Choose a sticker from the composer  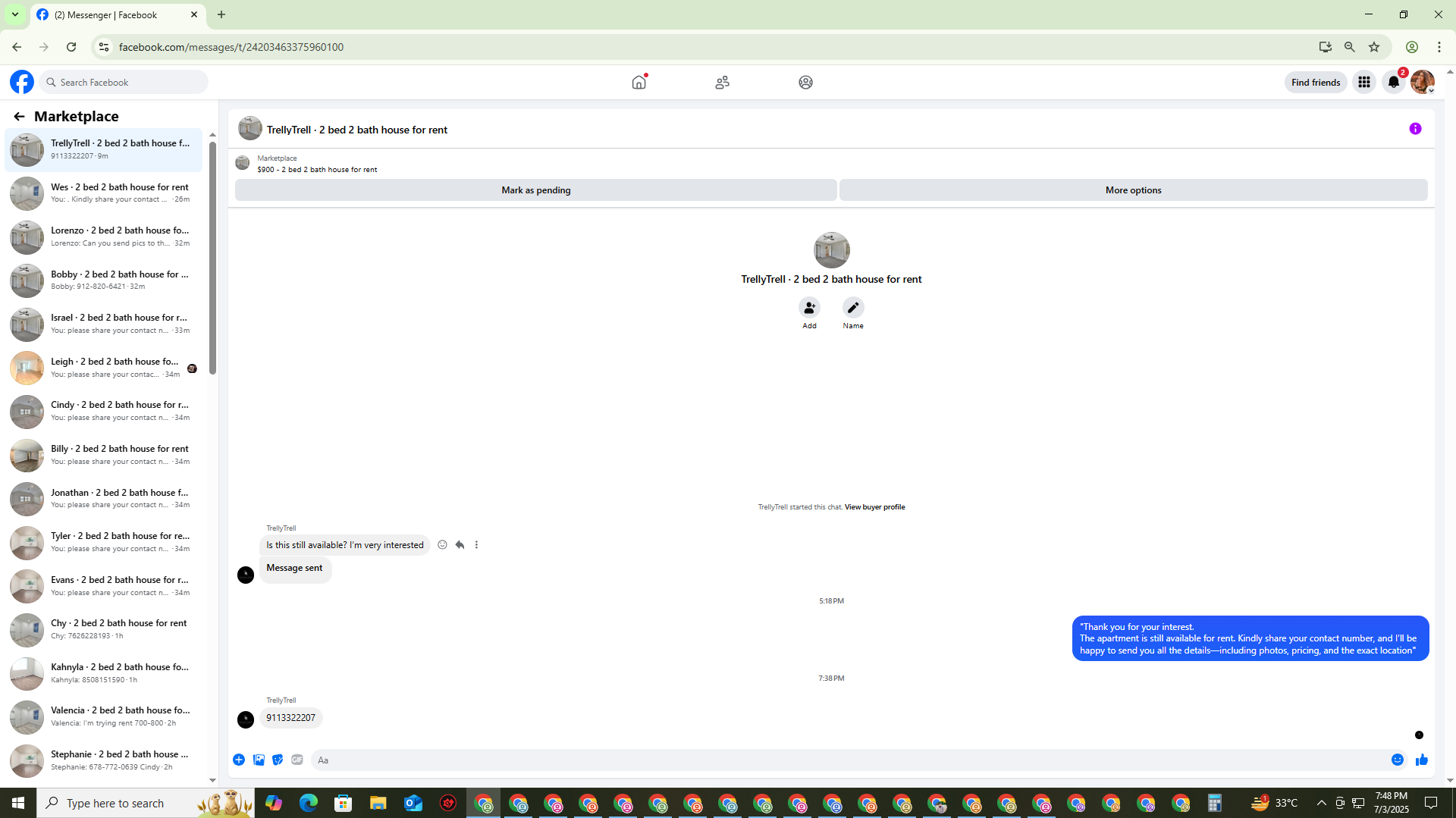tap(278, 760)
